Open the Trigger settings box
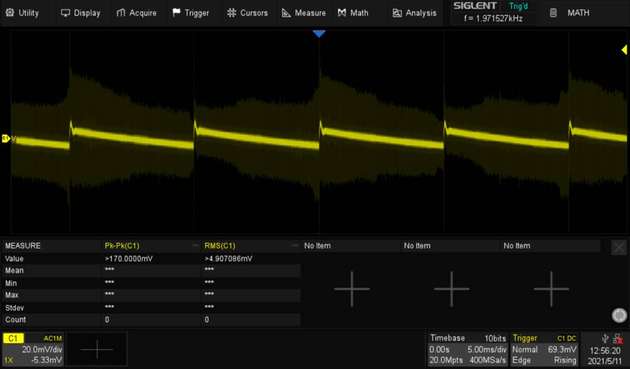The width and height of the screenshot is (630, 369). pyautogui.click(x=544, y=349)
